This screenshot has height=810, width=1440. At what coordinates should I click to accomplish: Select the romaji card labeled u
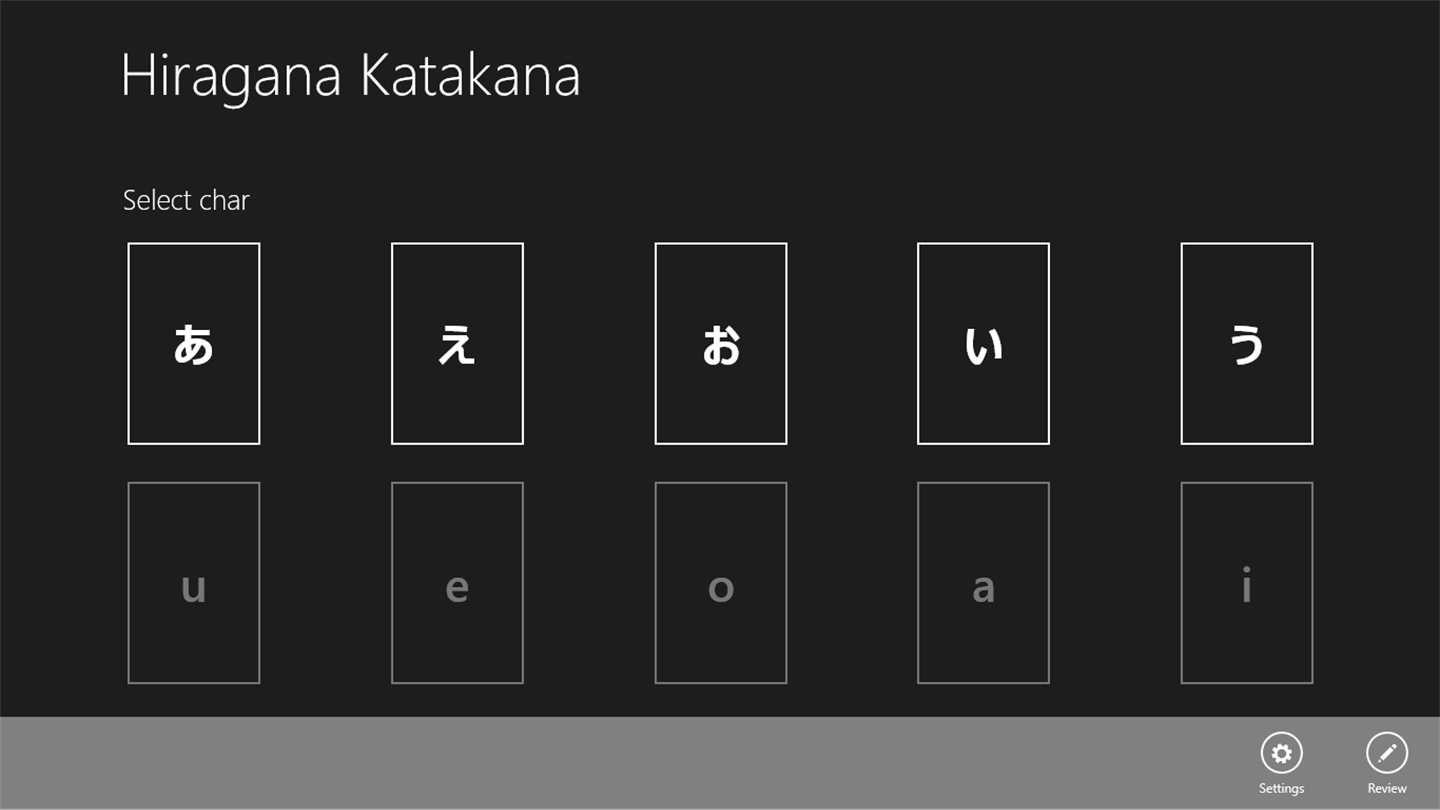(x=194, y=583)
